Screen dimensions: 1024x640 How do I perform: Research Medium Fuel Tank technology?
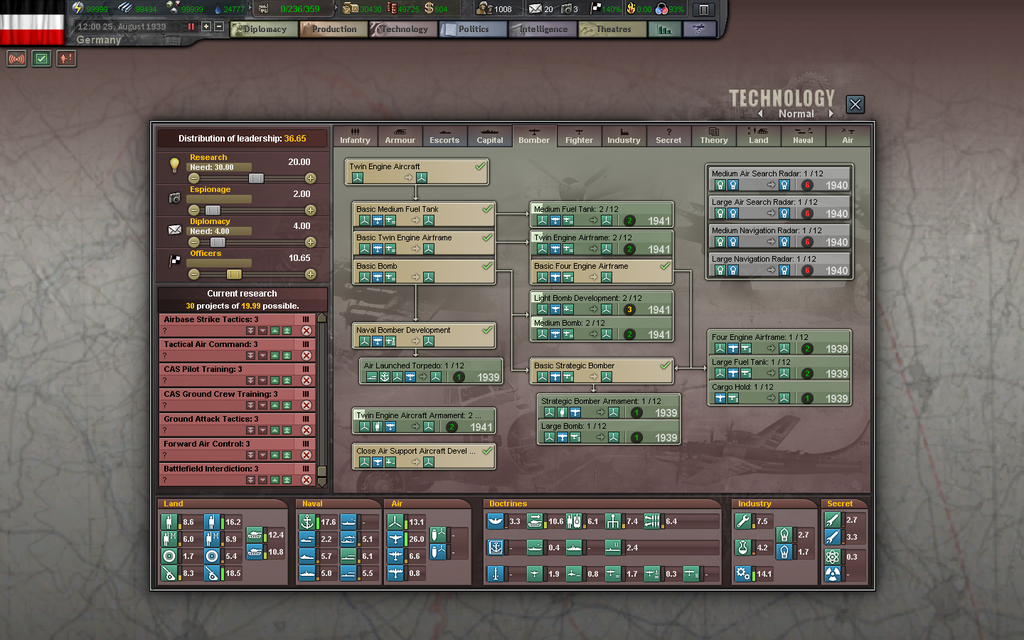[x=601, y=215]
